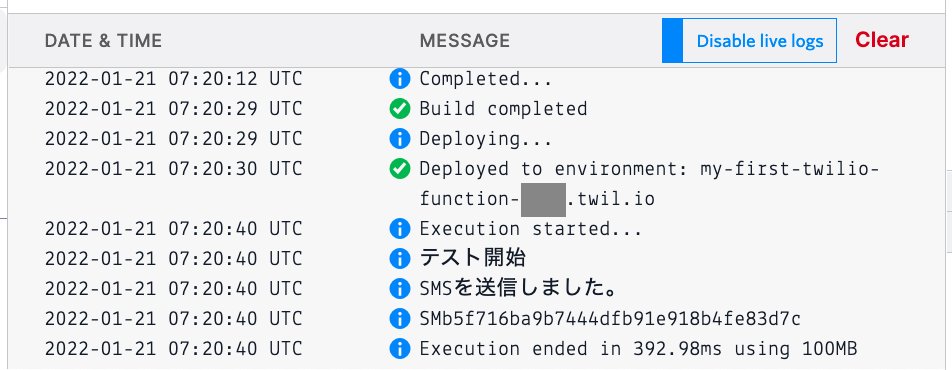Click the info icon beside Completed... message
Screen dimensions: 952x370
pyautogui.click(x=399, y=78)
